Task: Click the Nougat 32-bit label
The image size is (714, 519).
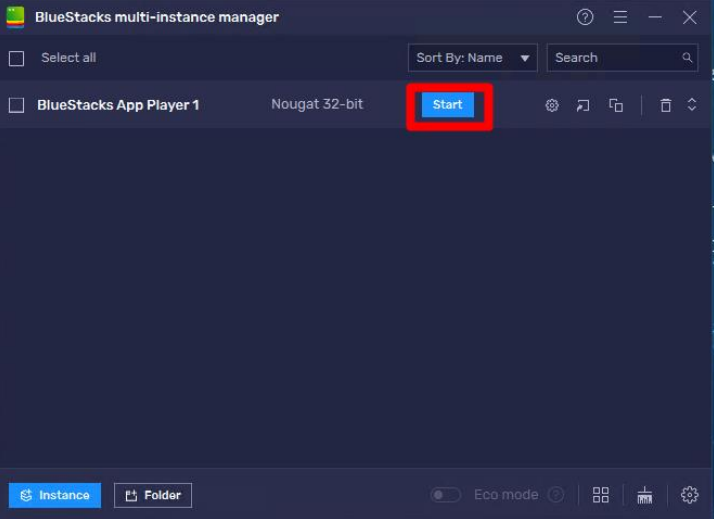Action: pos(317,104)
